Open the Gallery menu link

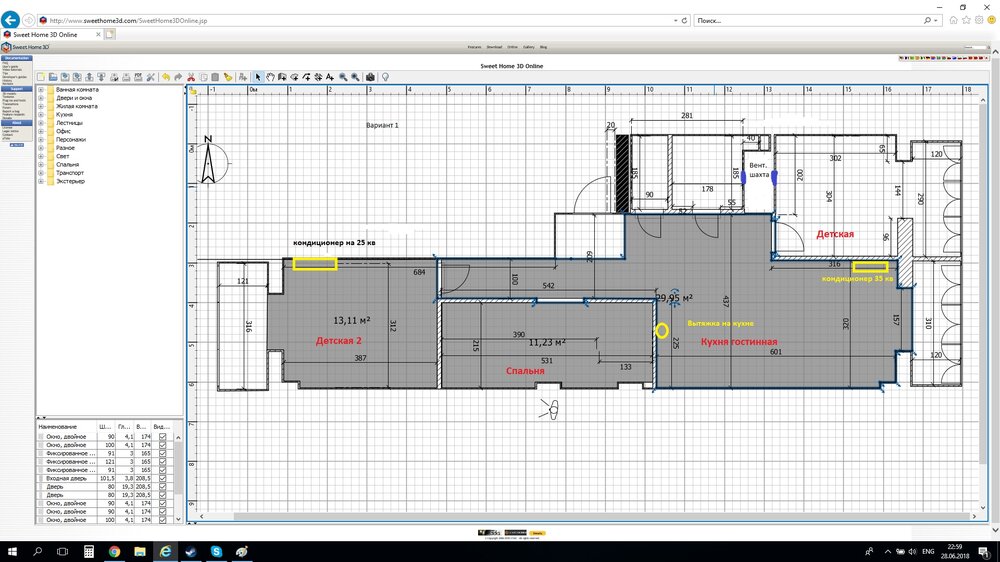529,47
